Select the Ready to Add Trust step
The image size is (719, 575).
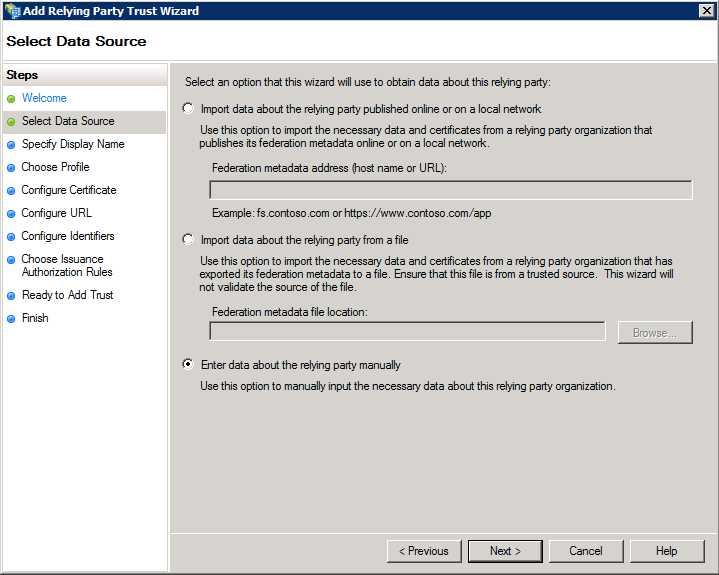[67, 295]
